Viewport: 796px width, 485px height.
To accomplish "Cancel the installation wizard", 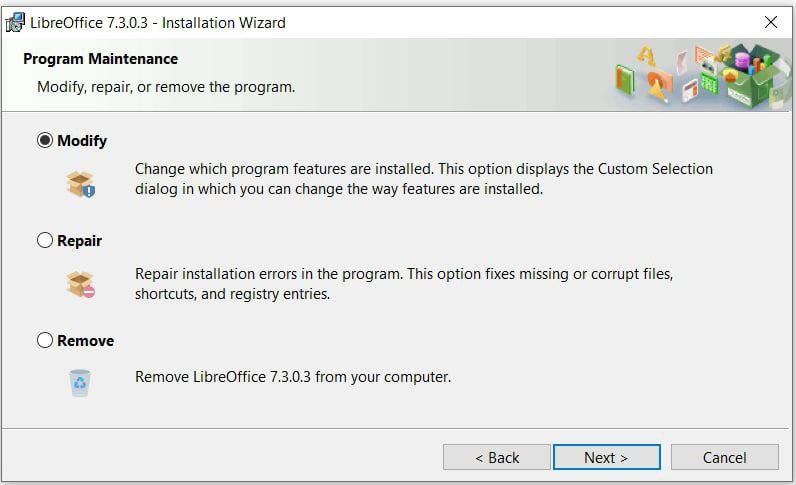I will click(x=724, y=458).
